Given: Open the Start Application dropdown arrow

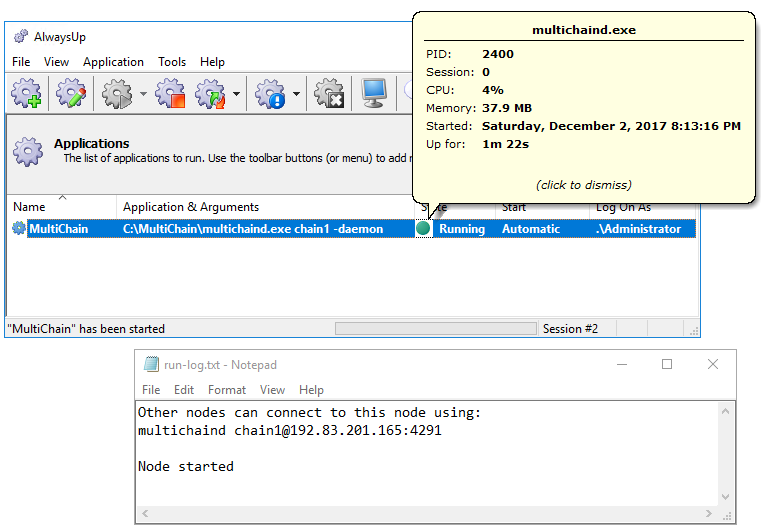Looking at the screenshot, I should (143, 93).
